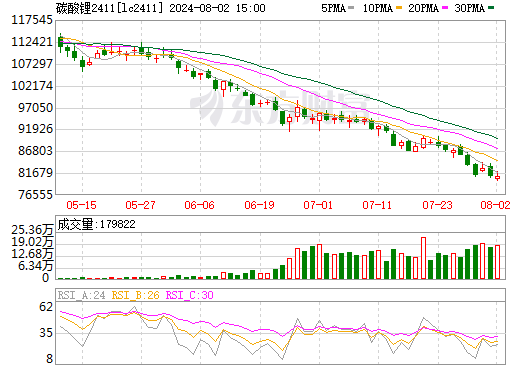Image resolution: width=520 pixels, height=365 pixels.
Task: Click the 117545 price axis label
Action: [x=32, y=20]
